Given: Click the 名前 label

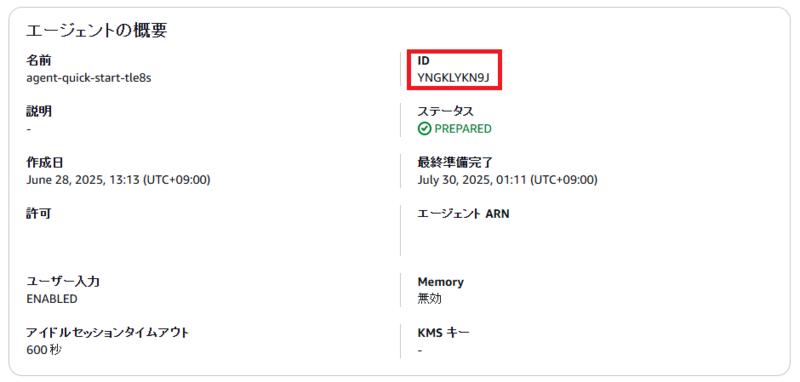Looking at the screenshot, I should [38, 61].
